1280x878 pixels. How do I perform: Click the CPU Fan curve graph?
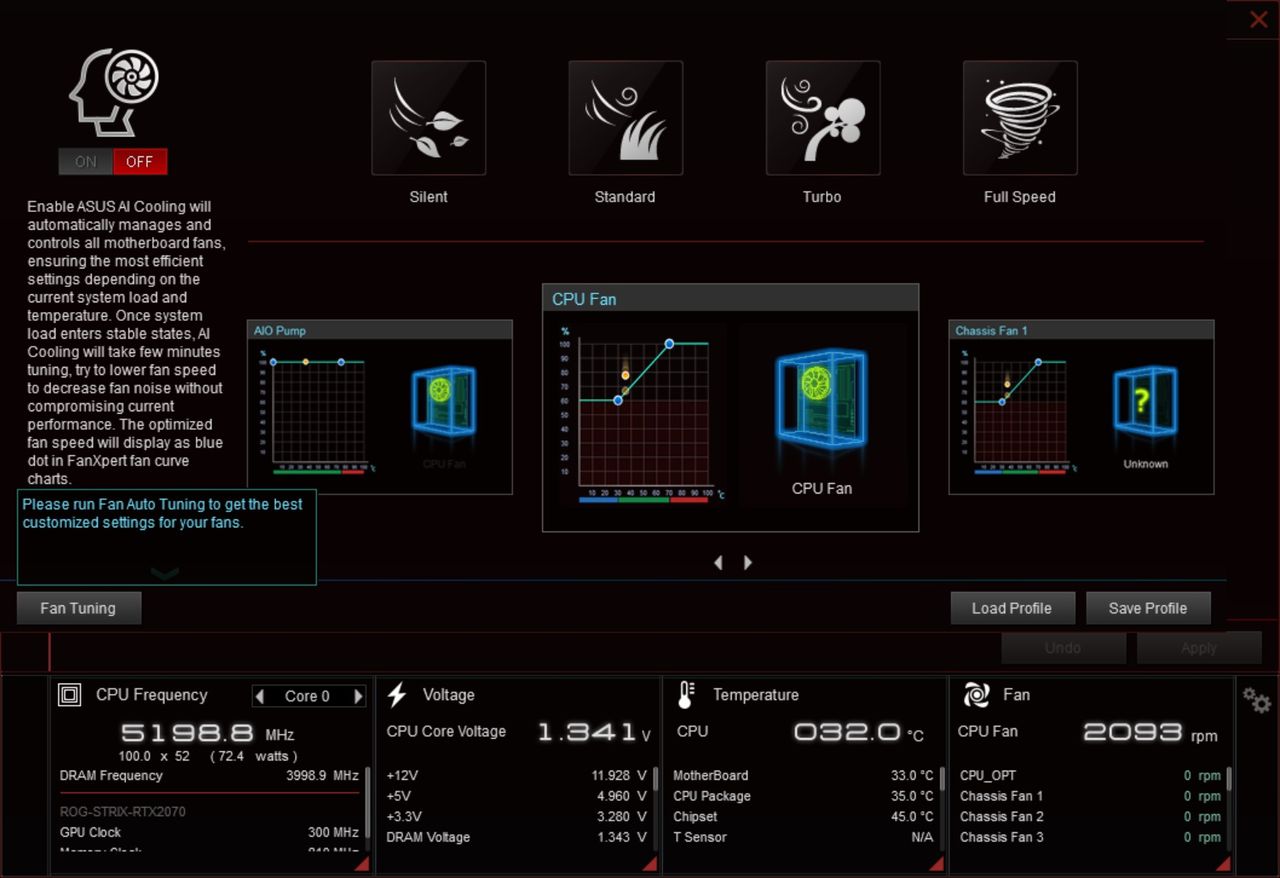[644, 415]
